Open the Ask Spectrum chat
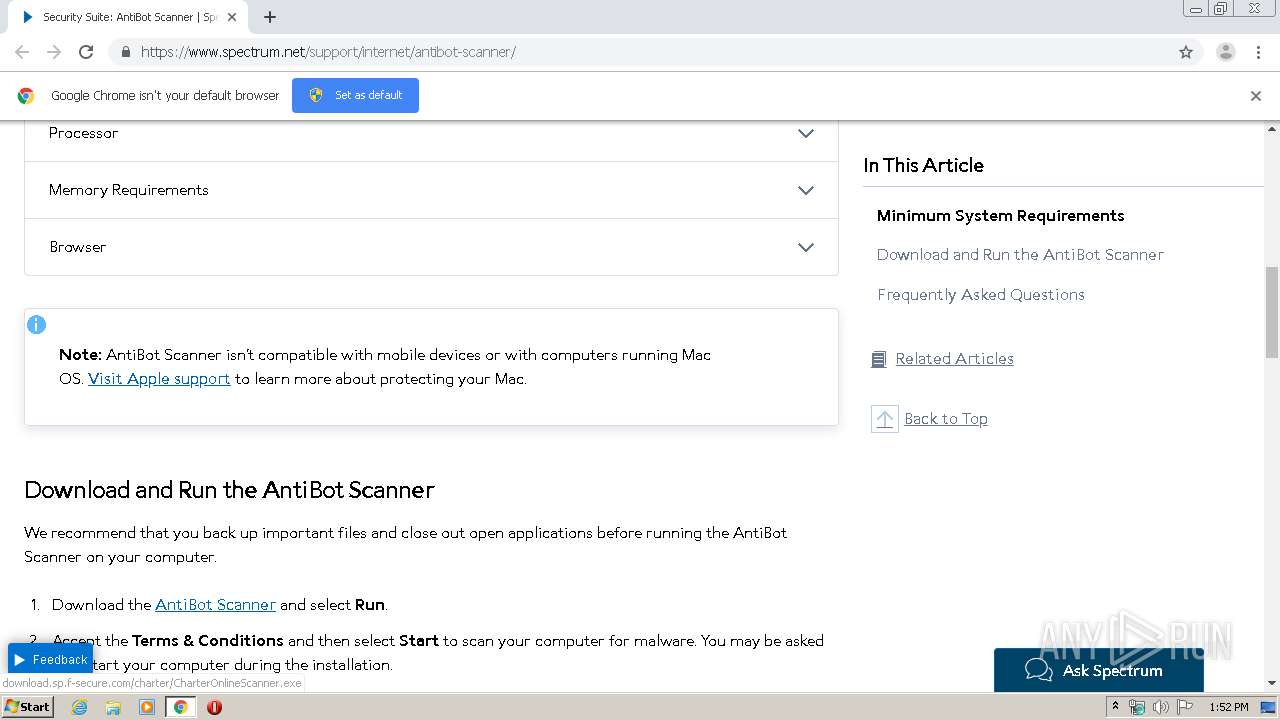The image size is (1280, 720). (x=1099, y=670)
